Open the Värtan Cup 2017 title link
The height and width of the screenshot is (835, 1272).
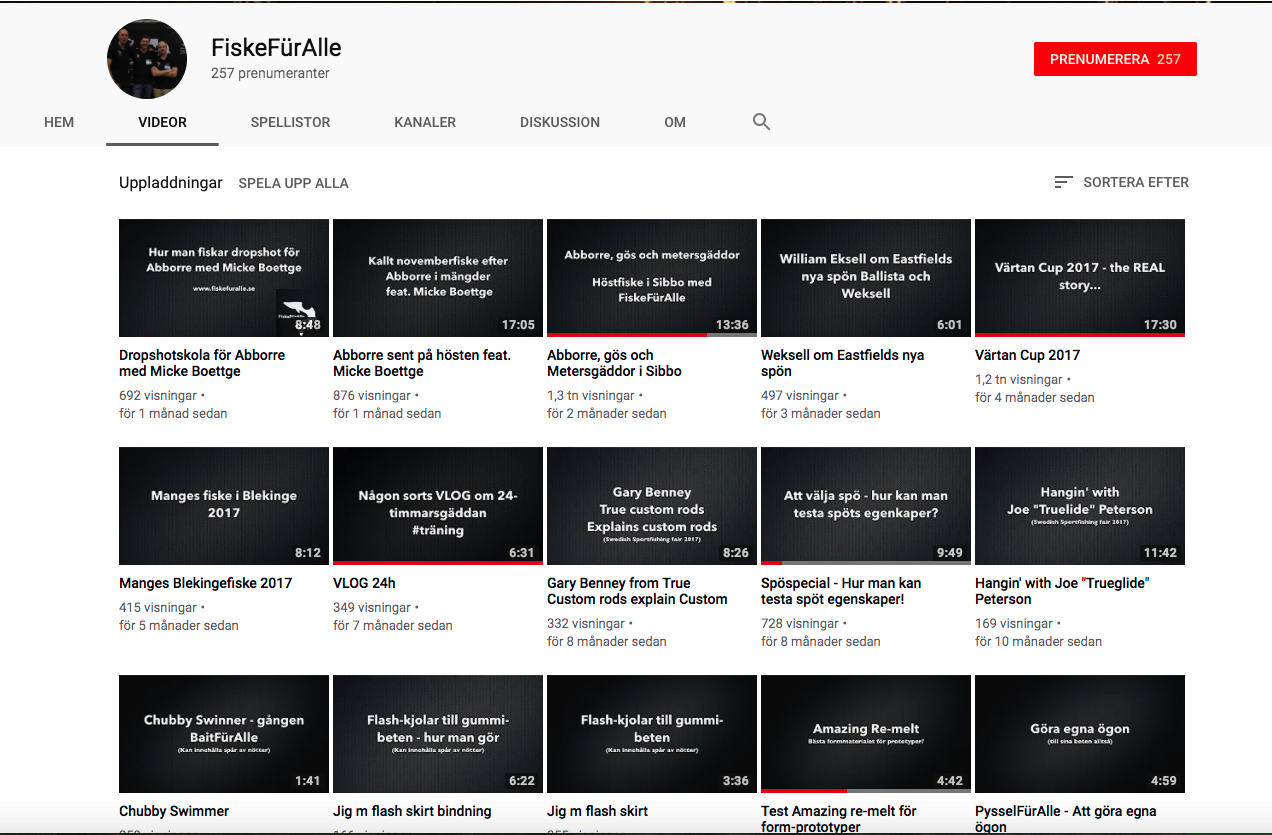[1027, 355]
